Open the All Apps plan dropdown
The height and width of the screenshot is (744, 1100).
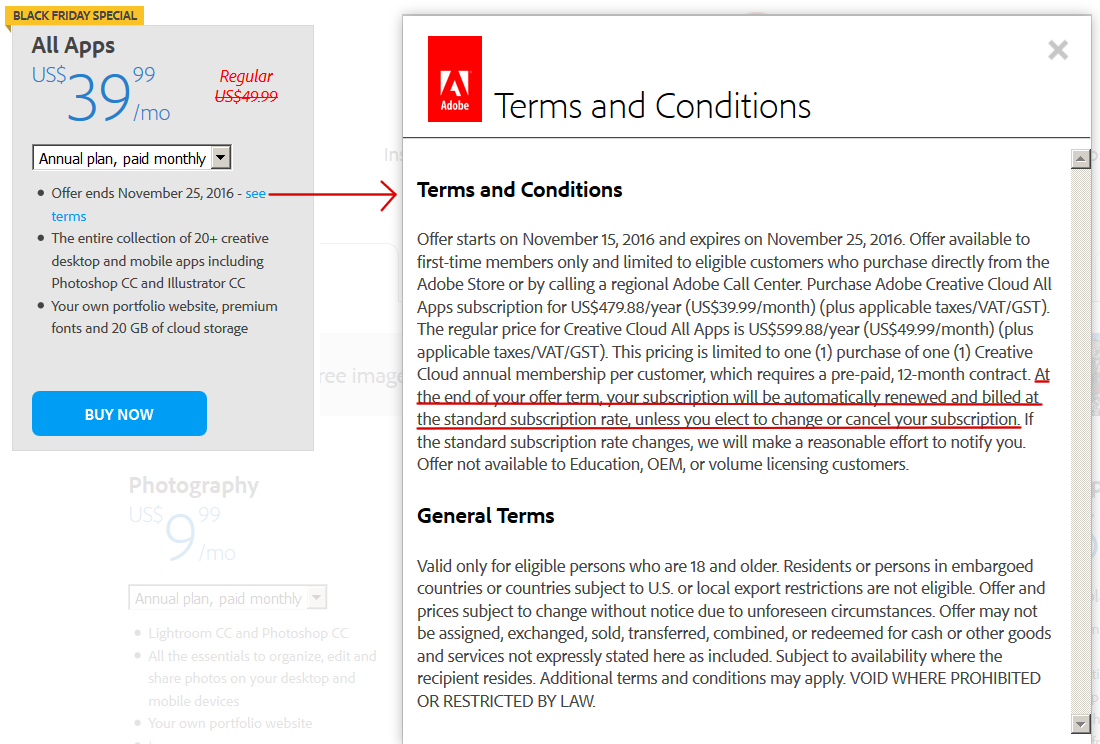pos(132,158)
